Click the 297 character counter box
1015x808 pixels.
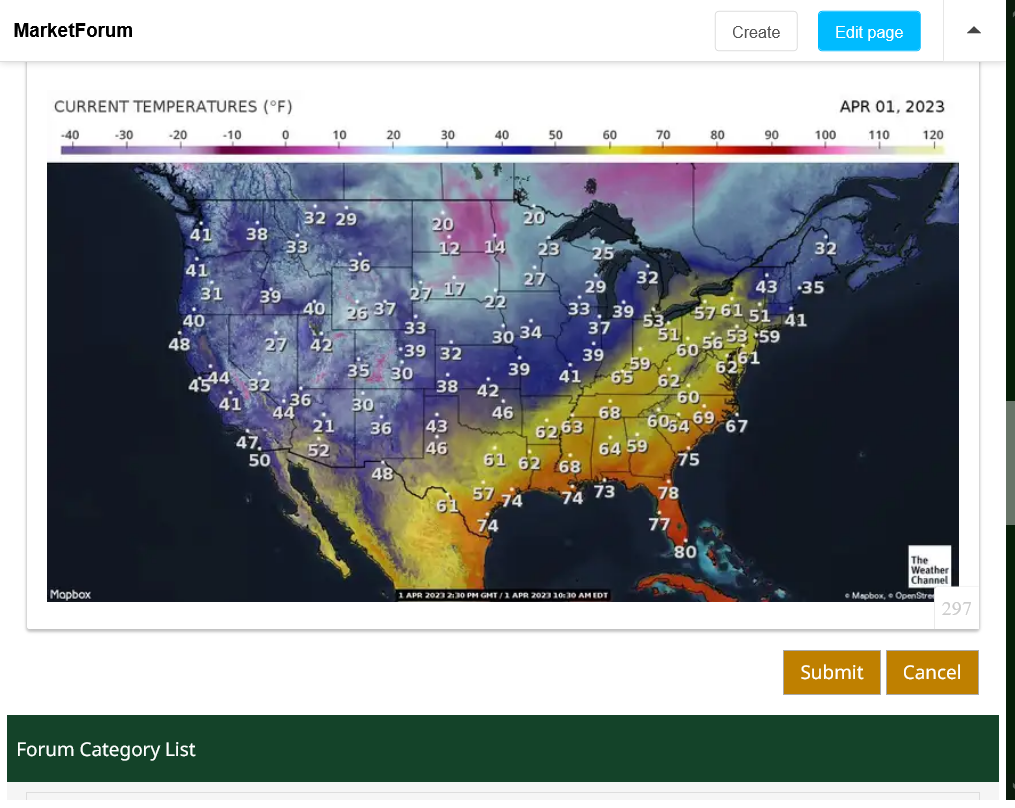pyautogui.click(x=956, y=608)
